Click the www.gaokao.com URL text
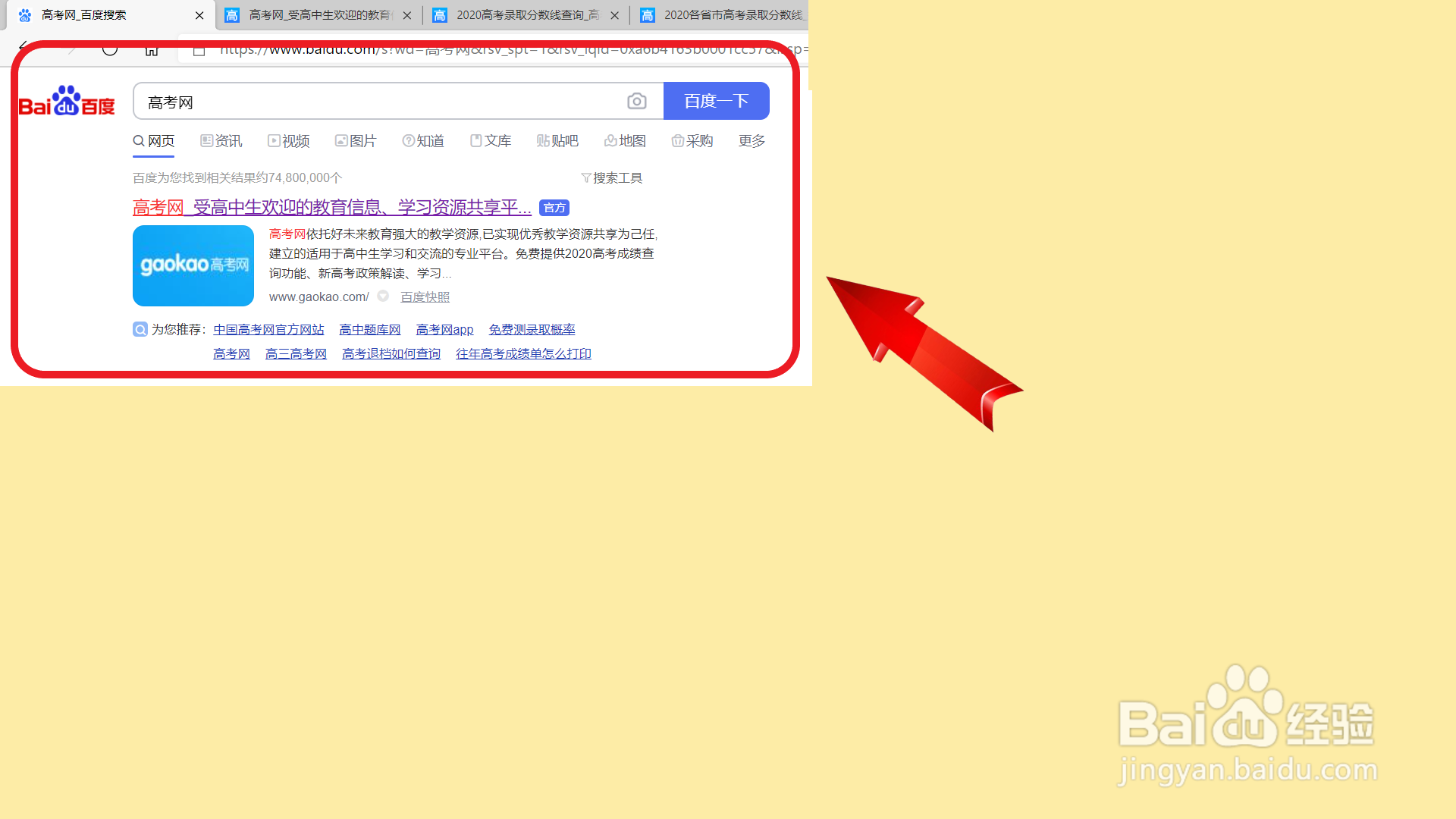The width and height of the screenshot is (1456, 819). click(x=319, y=297)
